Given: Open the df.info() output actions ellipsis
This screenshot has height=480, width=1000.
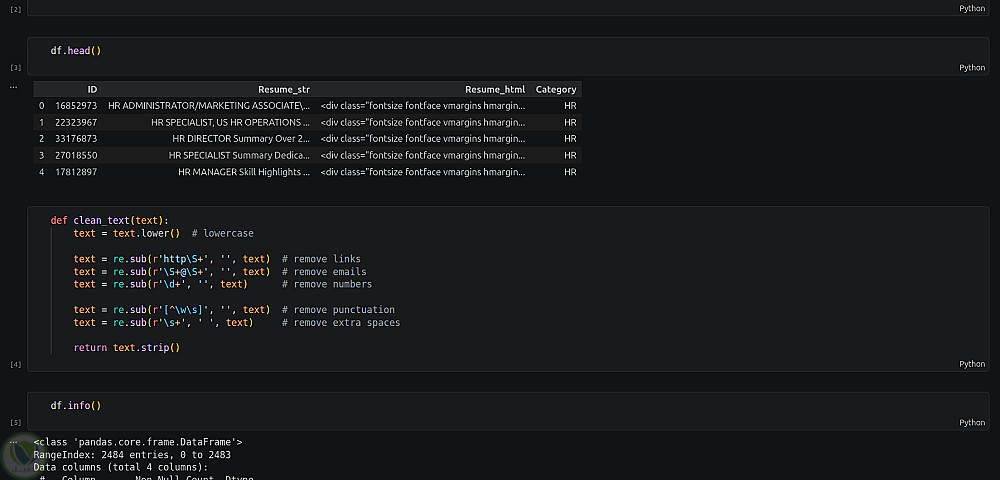Looking at the screenshot, I should pyautogui.click(x=14, y=440).
